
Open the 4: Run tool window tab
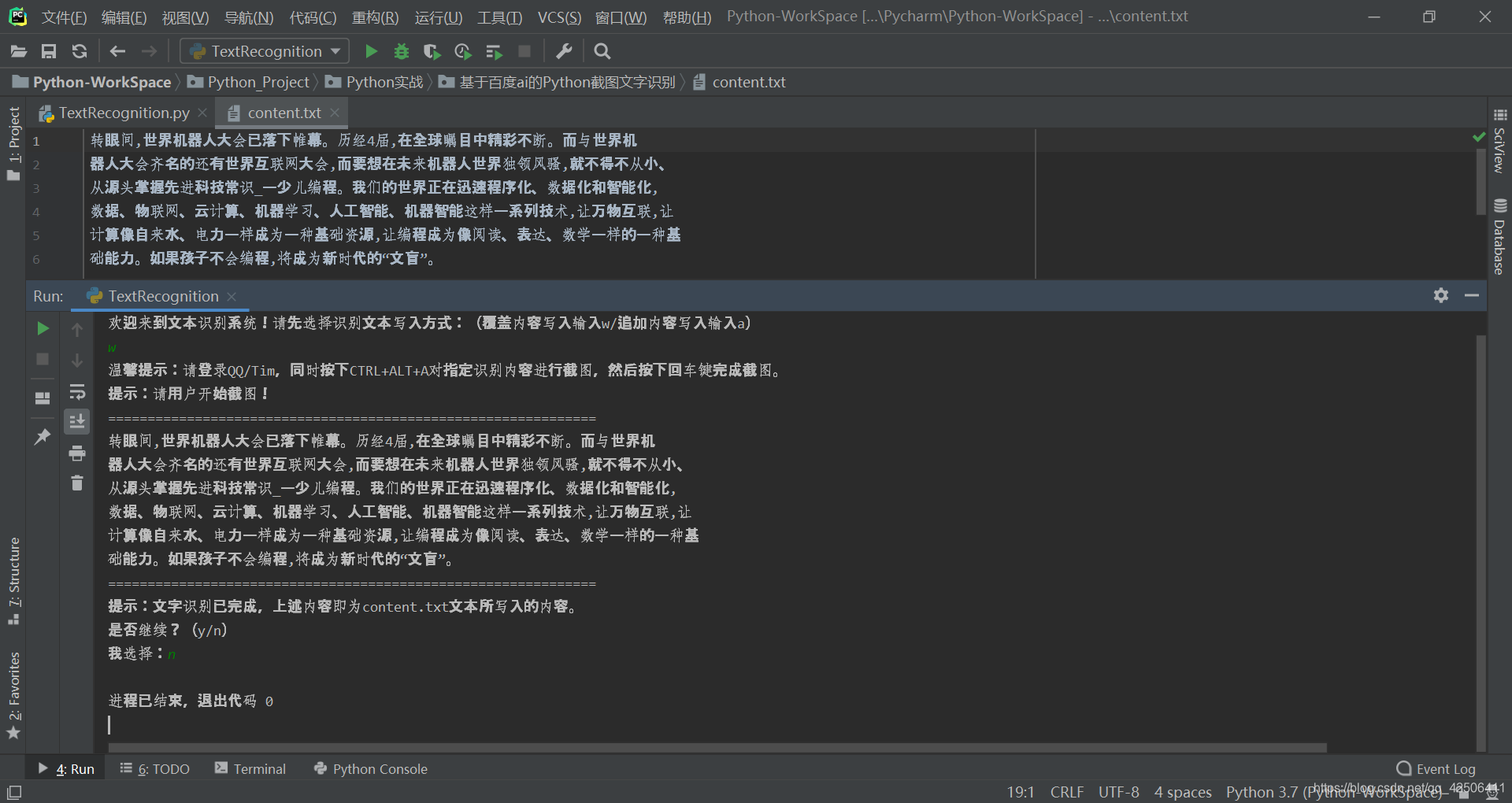[x=66, y=769]
